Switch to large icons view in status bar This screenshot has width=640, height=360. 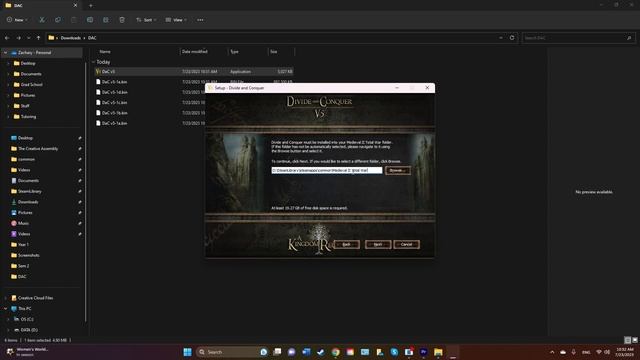[x=635, y=340]
